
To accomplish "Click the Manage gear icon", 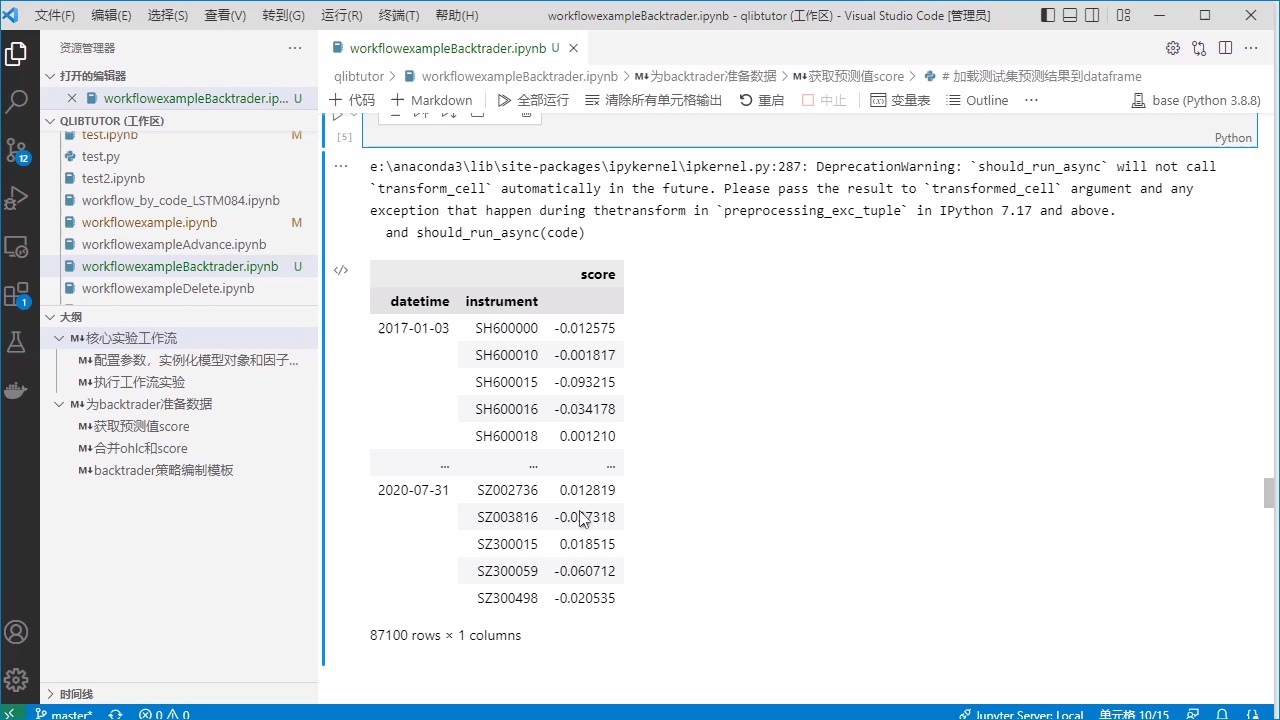I will (17, 680).
